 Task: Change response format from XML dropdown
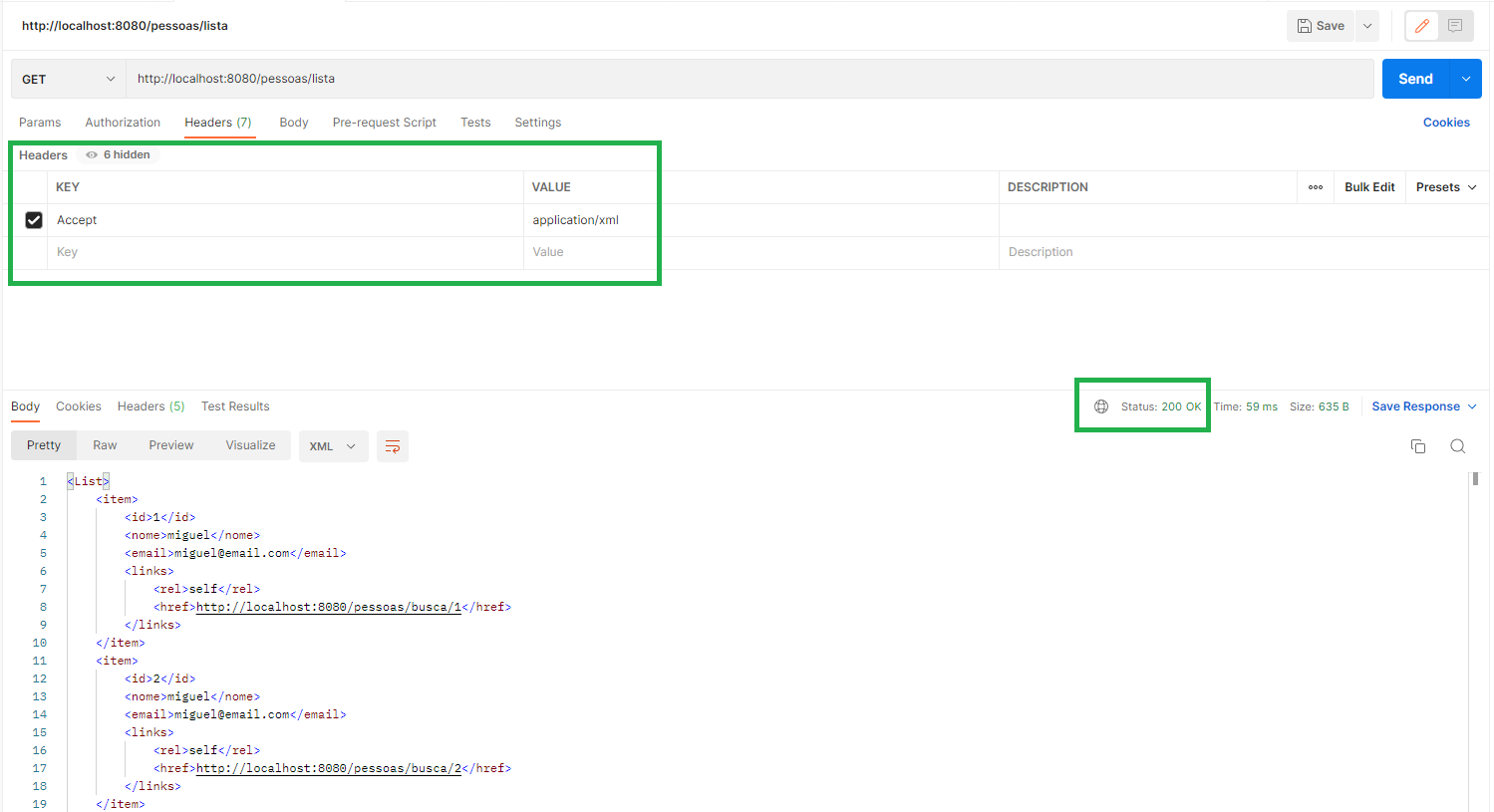[x=333, y=446]
